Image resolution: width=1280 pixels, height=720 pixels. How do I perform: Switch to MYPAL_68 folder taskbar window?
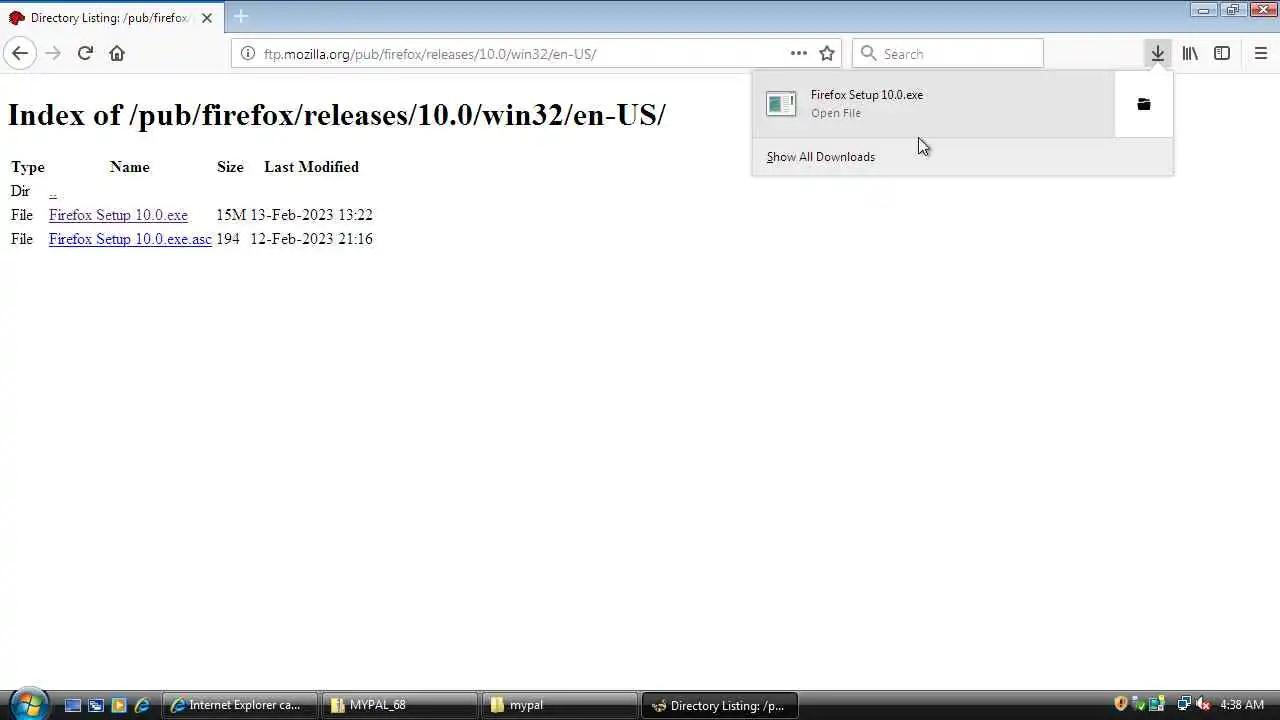coord(400,705)
